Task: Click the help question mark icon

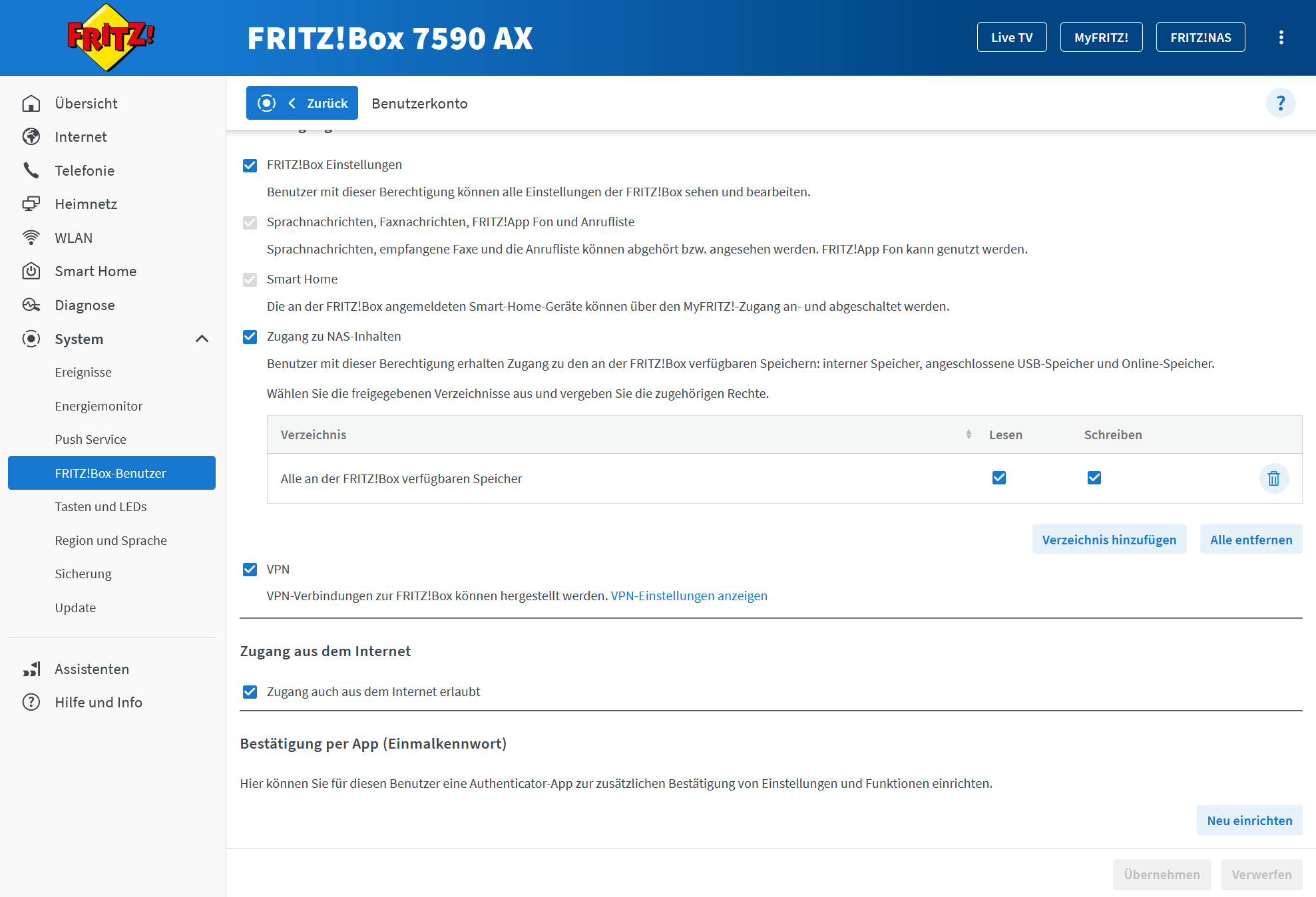Action: tap(1280, 103)
